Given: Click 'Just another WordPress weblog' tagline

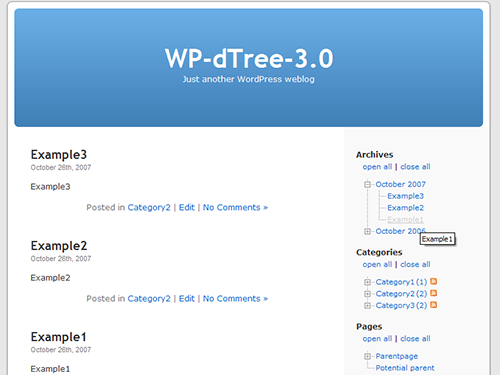Looking at the screenshot, I should [249, 79].
